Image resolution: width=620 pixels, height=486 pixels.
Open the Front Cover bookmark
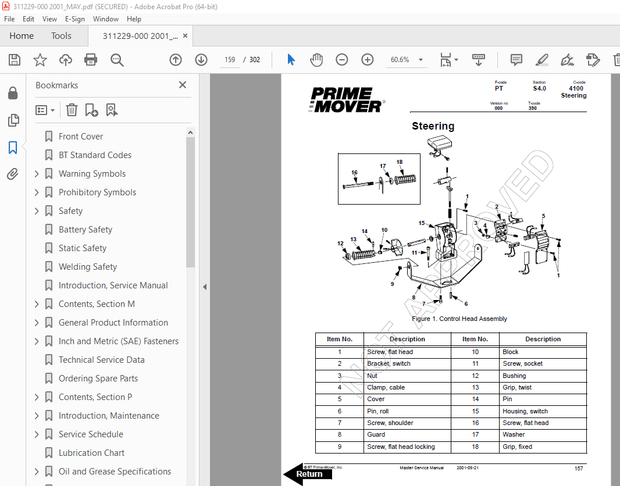81,136
